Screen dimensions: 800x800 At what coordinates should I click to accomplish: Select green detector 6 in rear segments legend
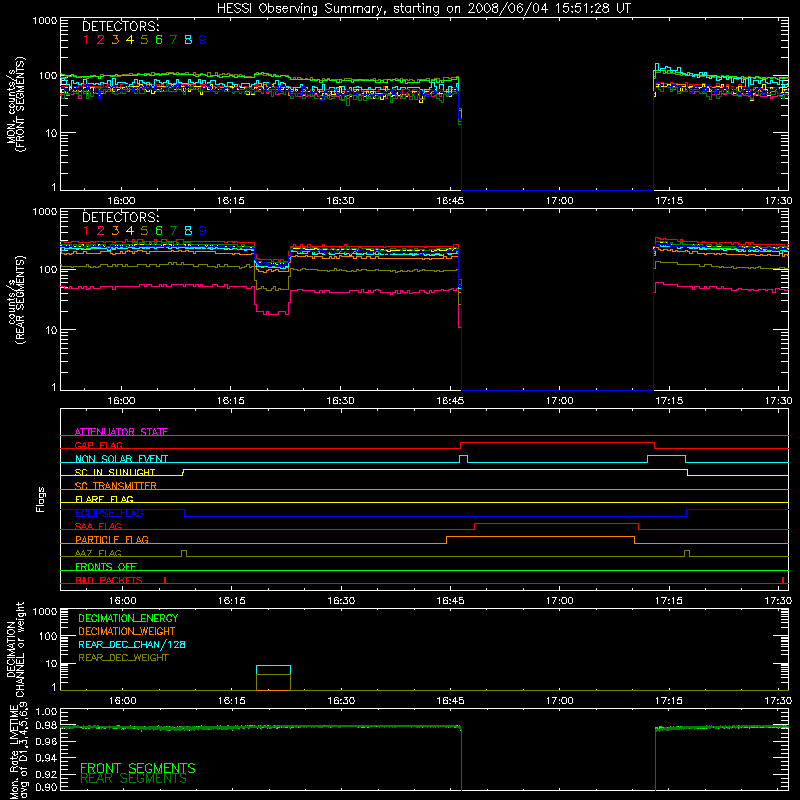coord(159,231)
